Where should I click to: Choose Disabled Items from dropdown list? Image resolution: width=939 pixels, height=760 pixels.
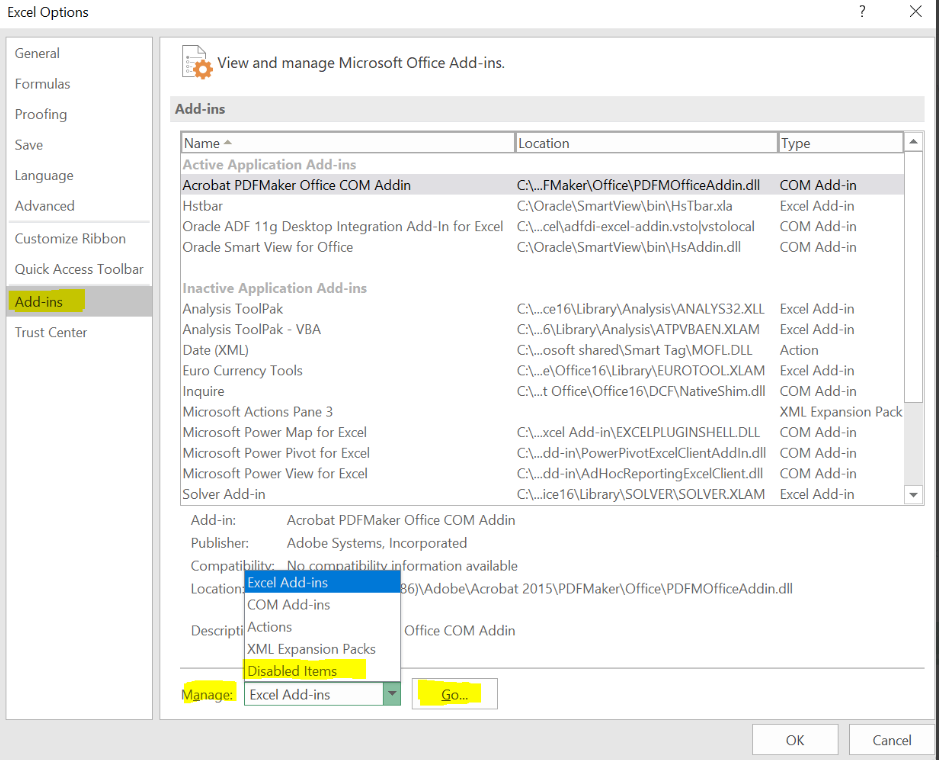coord(292,671)
